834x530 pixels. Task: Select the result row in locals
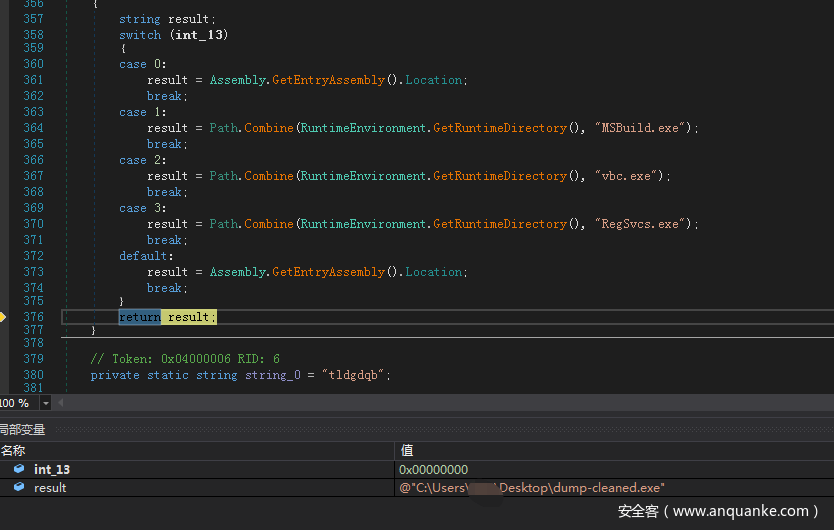pos(417,487)
